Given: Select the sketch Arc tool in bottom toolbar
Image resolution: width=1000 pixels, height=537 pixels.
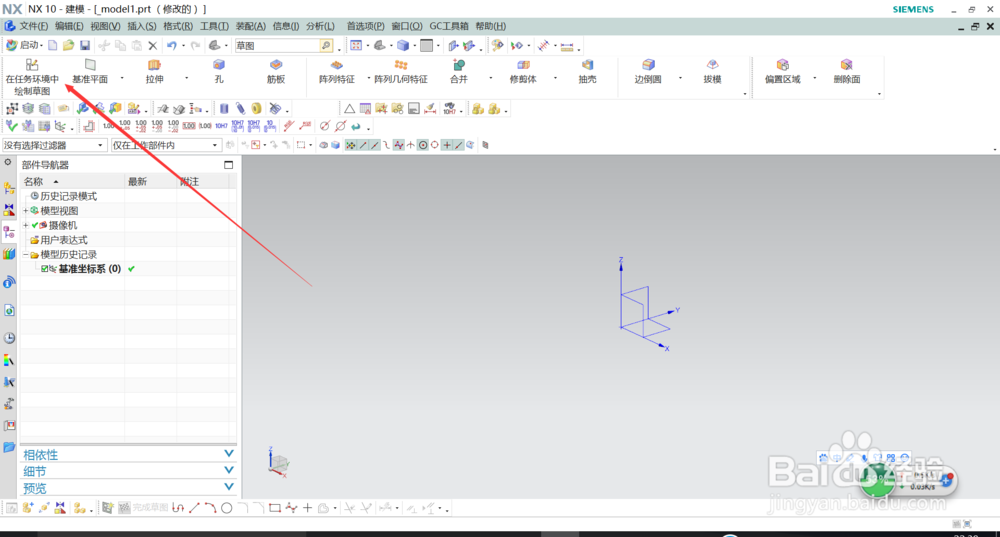Looking at the screenshot, I should [210, 508].
